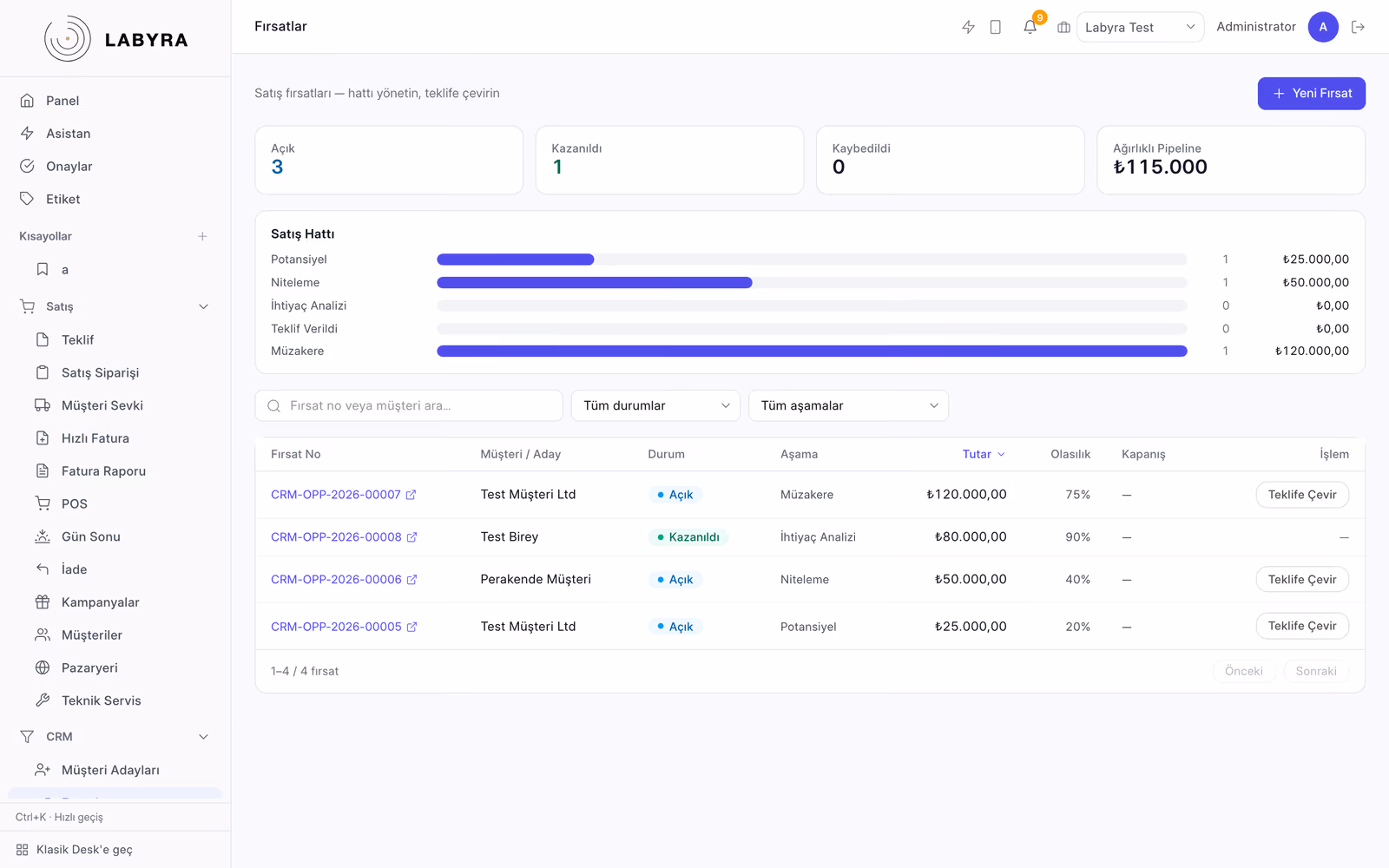Click the Fırsat No column header
1389x868 pixels.
click(x=296, y=454)
